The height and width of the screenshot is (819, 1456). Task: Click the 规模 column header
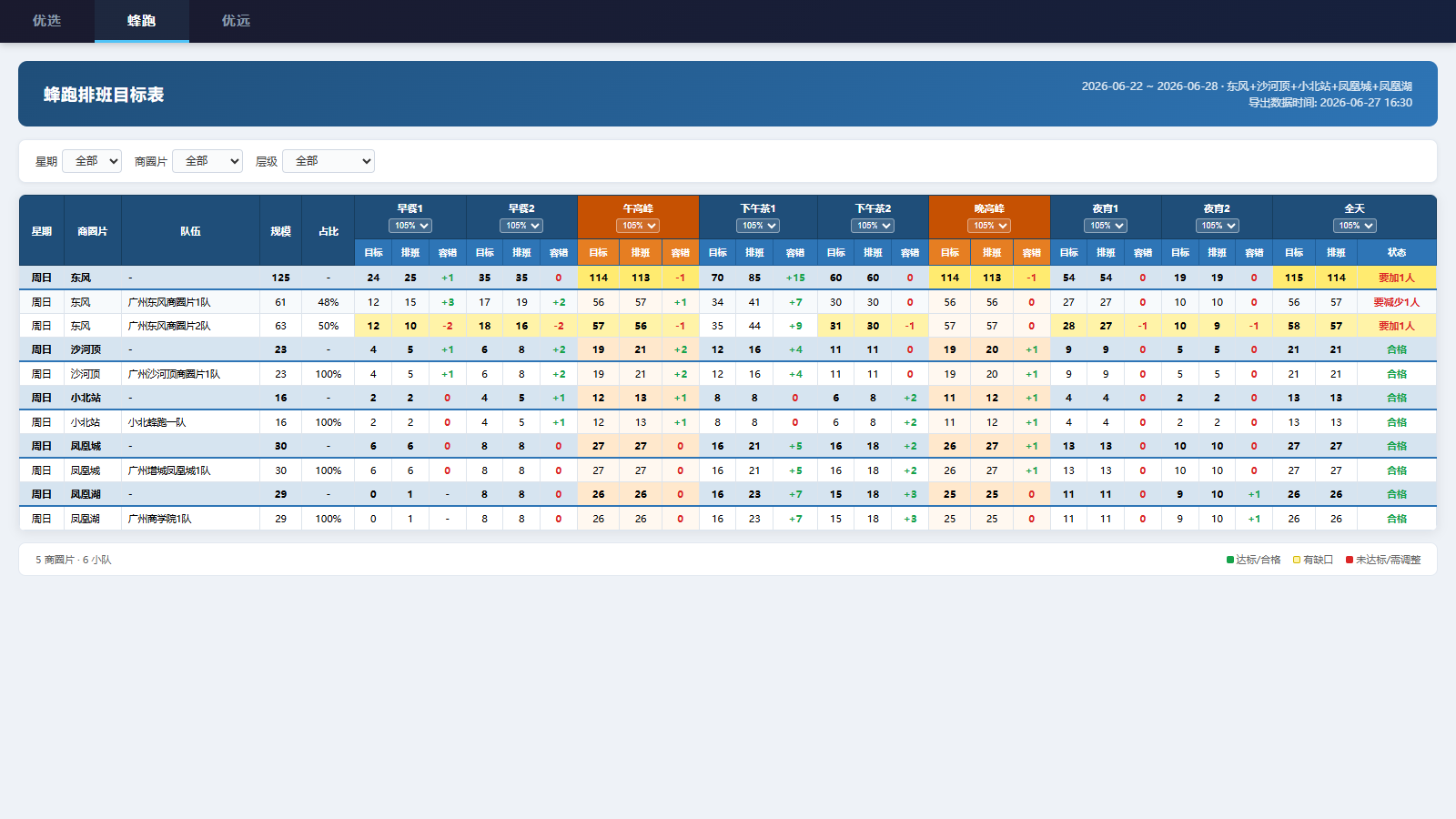(280, 231)
